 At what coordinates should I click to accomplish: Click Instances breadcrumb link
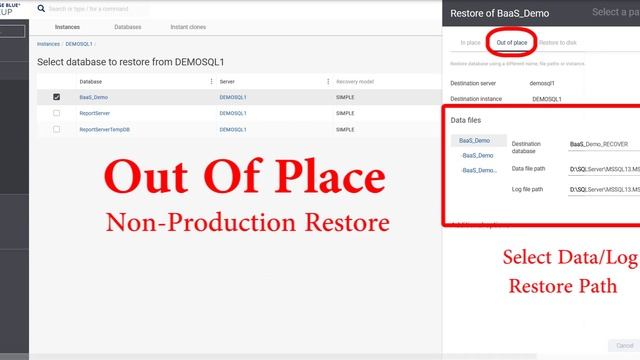[x=48, y=44]
